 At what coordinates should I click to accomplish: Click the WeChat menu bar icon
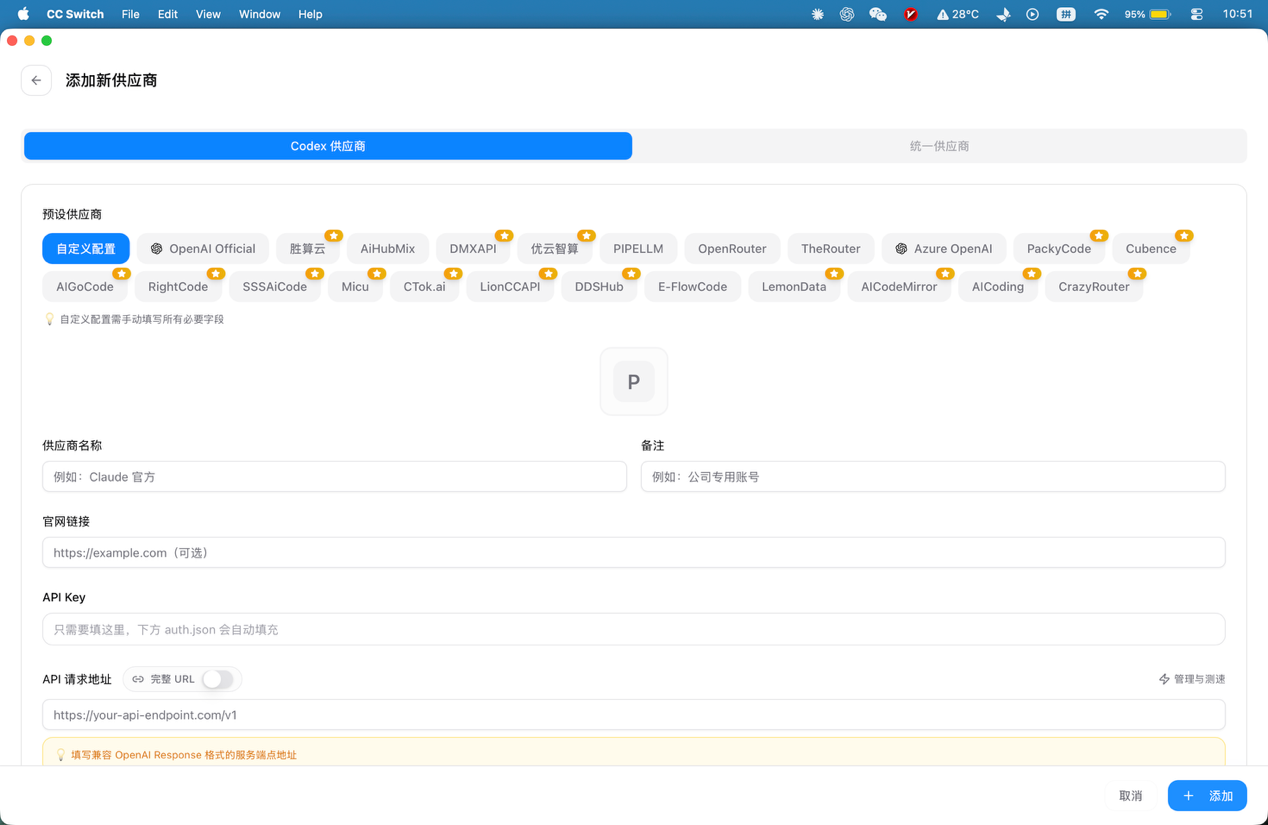[x=878, y=14]
